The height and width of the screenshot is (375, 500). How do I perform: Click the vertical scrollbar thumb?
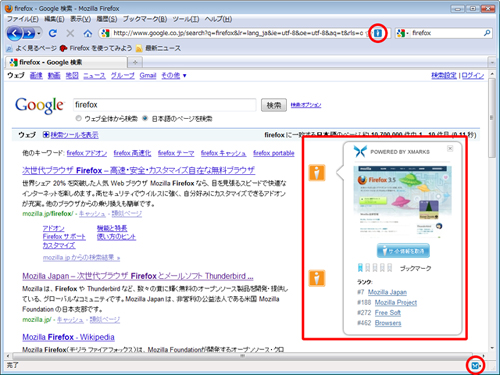[x=492, y=117]
